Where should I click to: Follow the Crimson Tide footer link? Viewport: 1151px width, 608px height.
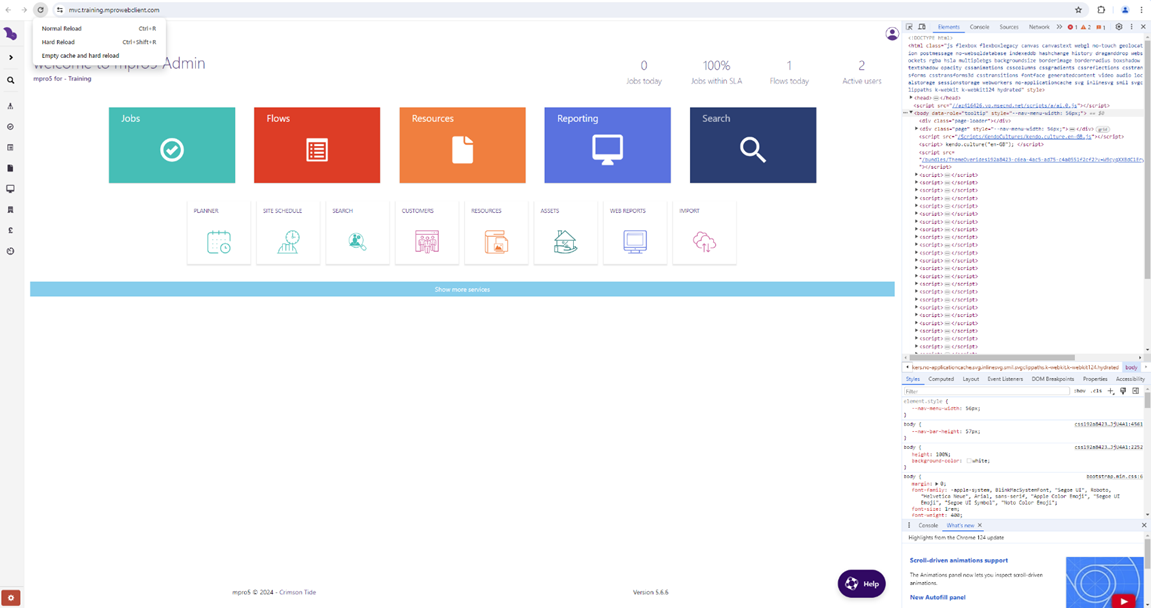click(297, 592)
